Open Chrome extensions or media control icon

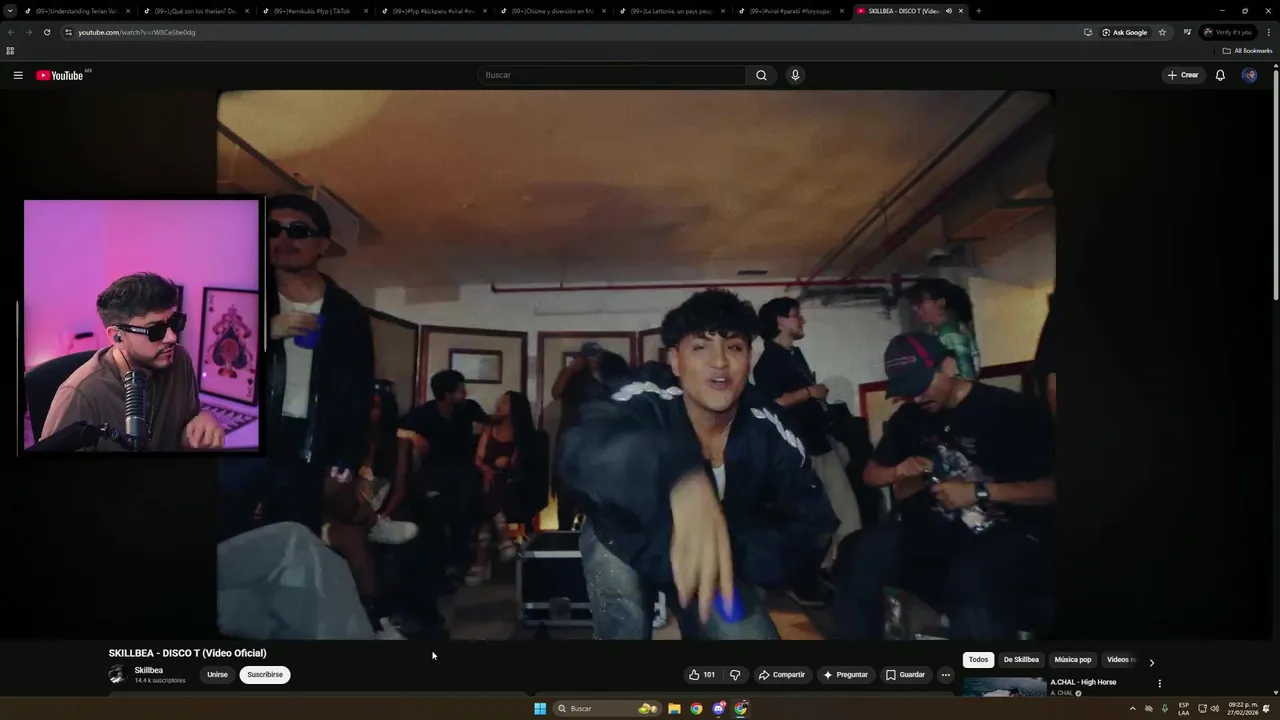coord(1187,32)
